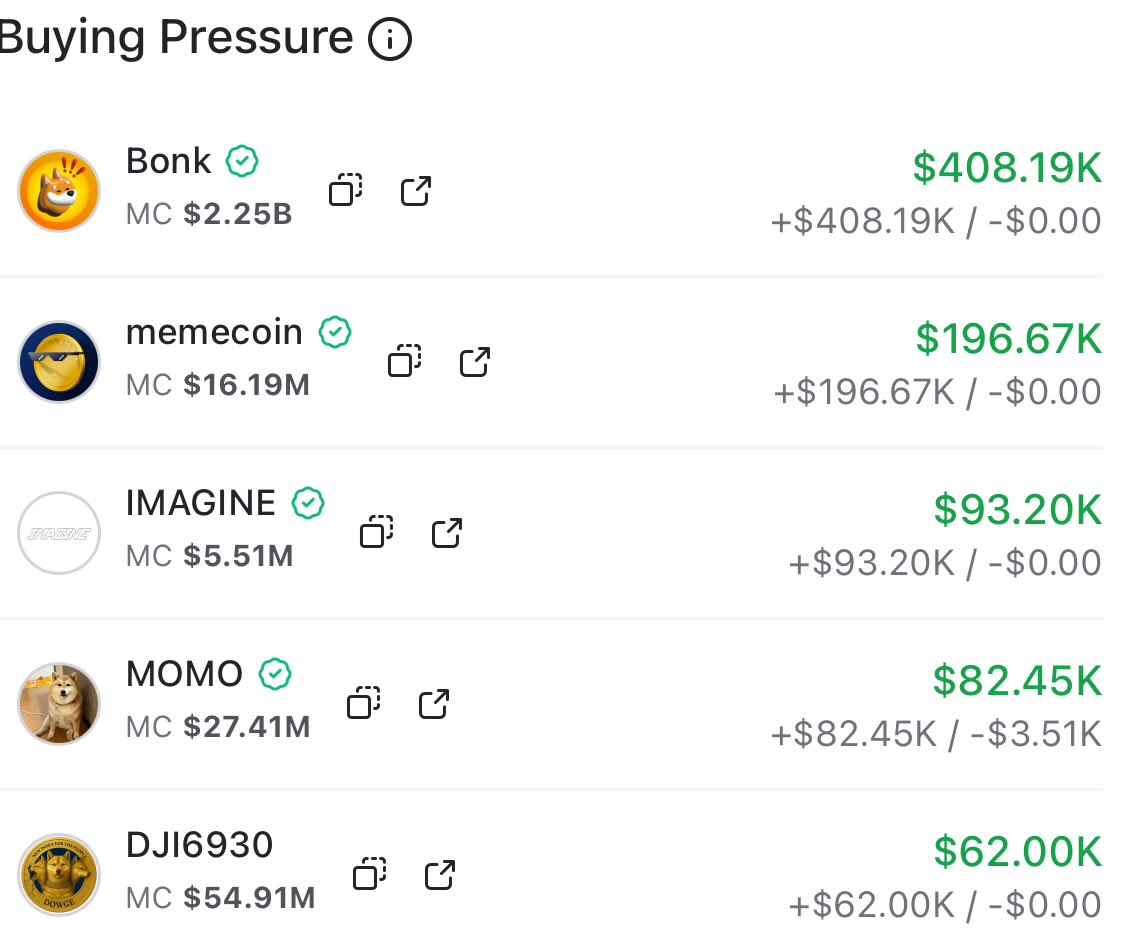The height and width of the screenshot is (952, 1129).
Task: Click the Buying Pressure info icon
Action: pyautogui.click(x=390, y=39)
